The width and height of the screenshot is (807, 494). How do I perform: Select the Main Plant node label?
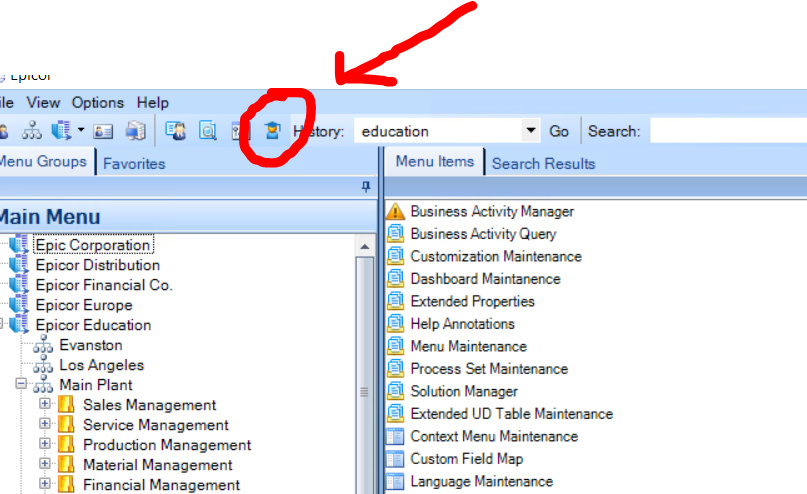tap(96, 385)
